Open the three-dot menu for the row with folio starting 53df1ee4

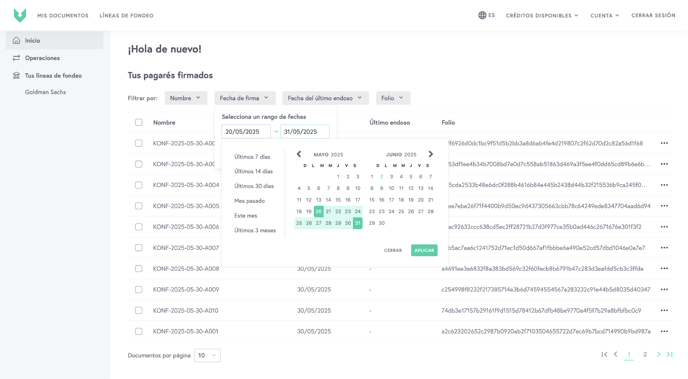[664, 164]
